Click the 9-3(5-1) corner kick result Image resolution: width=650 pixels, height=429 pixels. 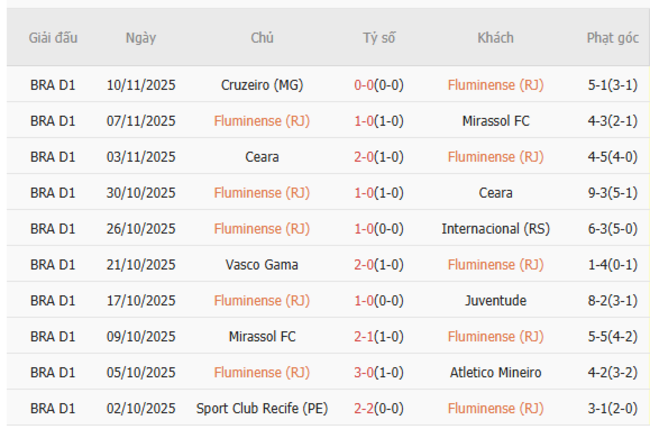pos(613,193)
